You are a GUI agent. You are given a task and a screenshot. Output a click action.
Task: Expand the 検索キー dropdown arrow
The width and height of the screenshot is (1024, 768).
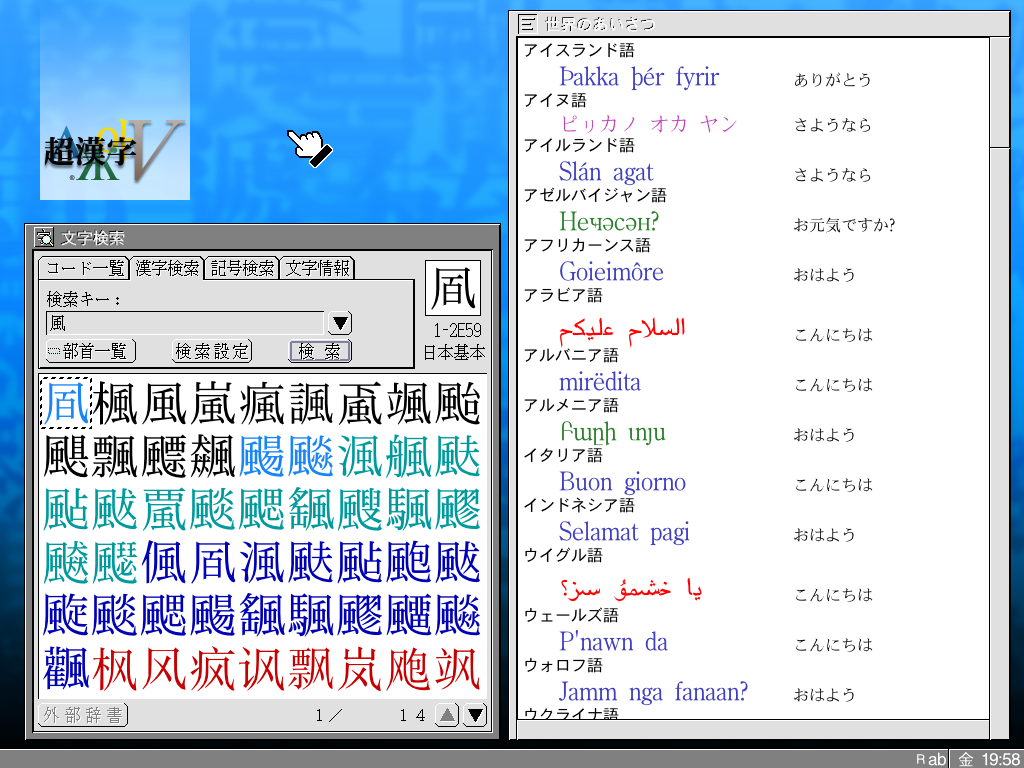click(340, 323)
